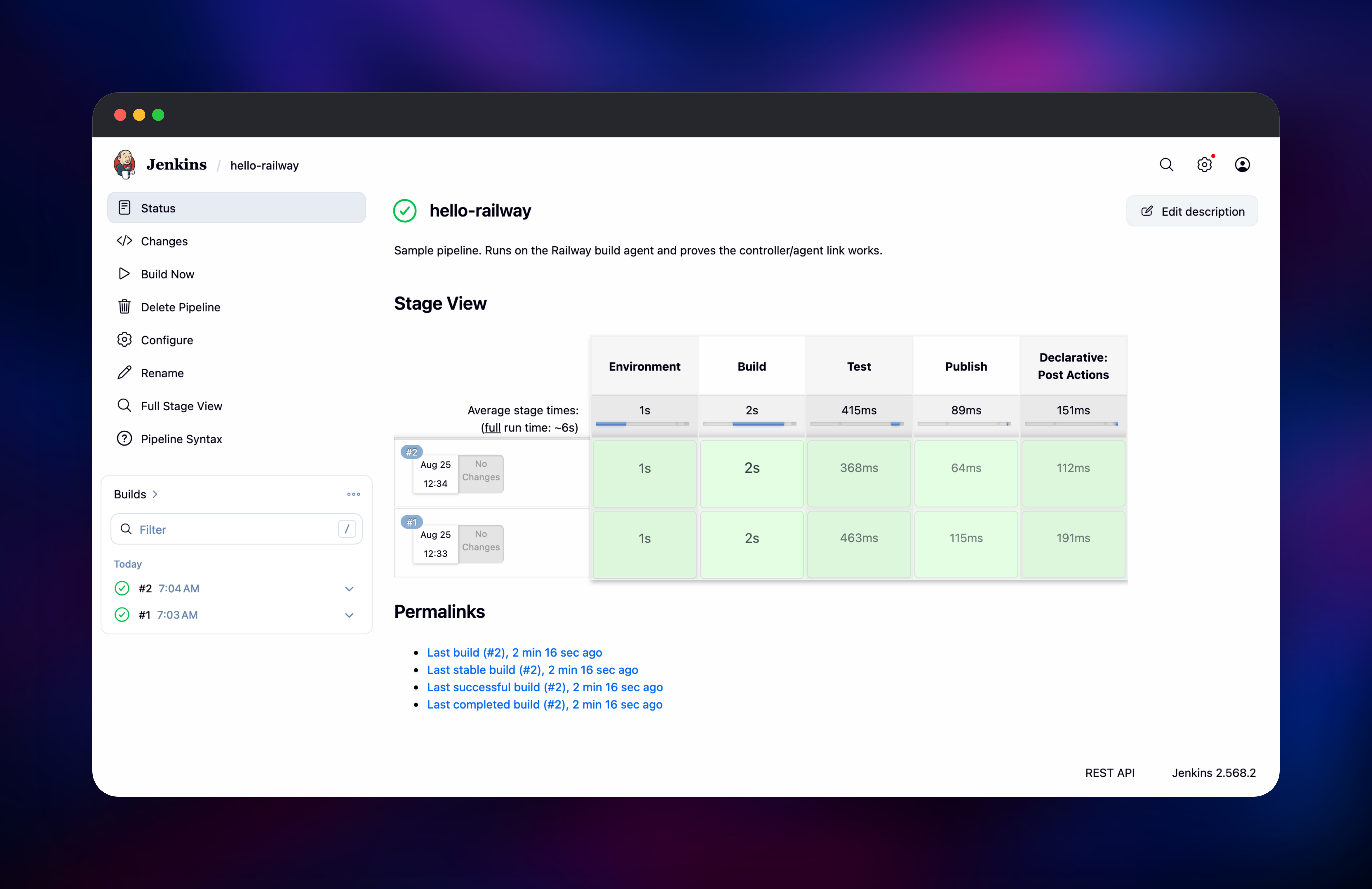Click the #1 badge in Stage View
The image size is (1372, 889).
[x=412, y=522]
